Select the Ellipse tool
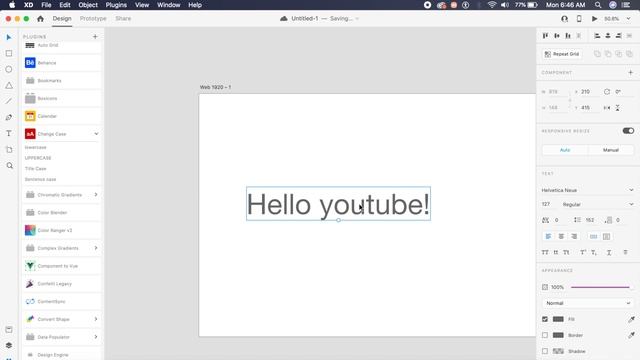The image size is (640, 360). [9, 69]
